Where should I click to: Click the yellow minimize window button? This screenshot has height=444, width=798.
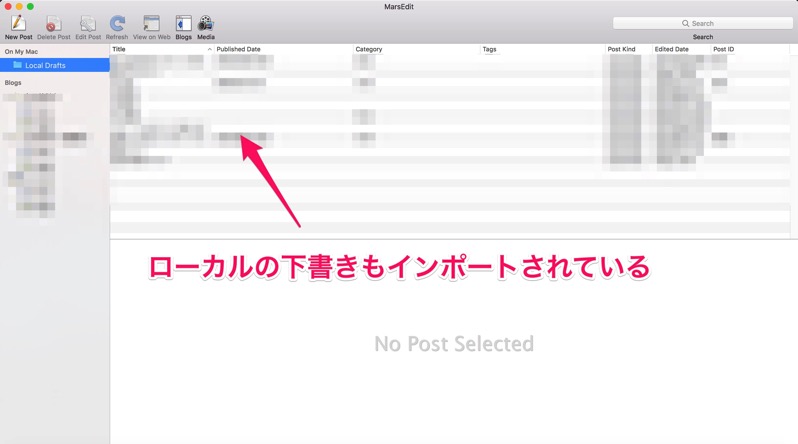(x=19, y=6)
